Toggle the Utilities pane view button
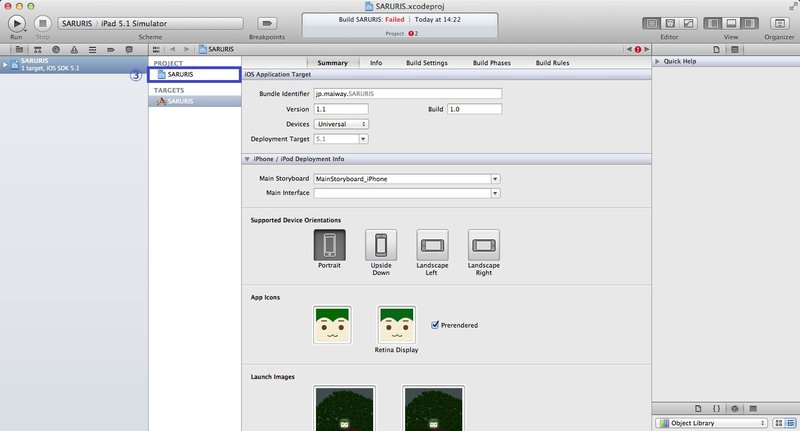 point(749,23)
